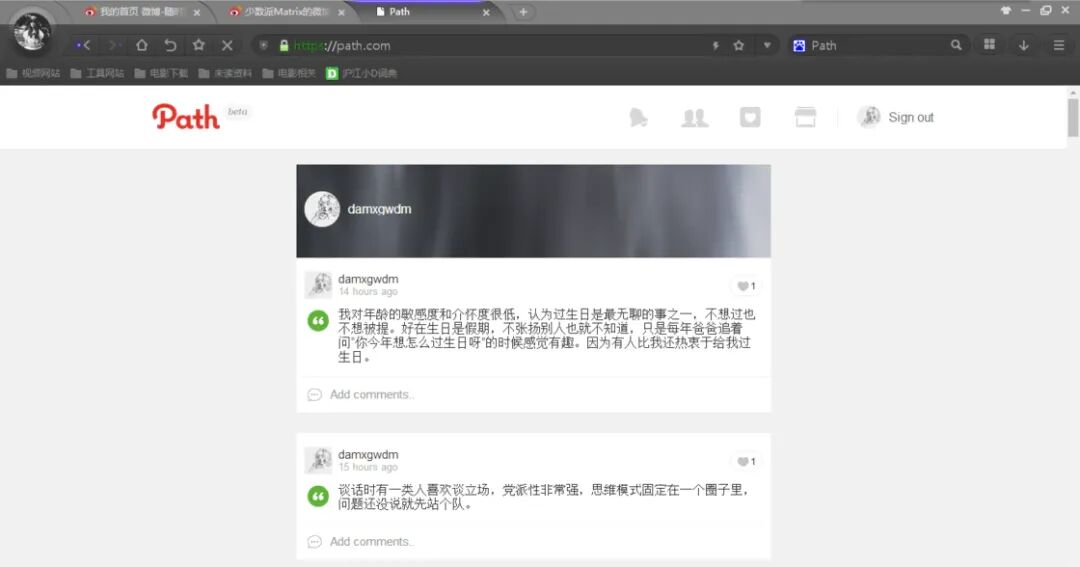Open damxgwdm author name on 14 hours ago post
The width and height of the screenshot is (1080, 567).
click(368, 279)
